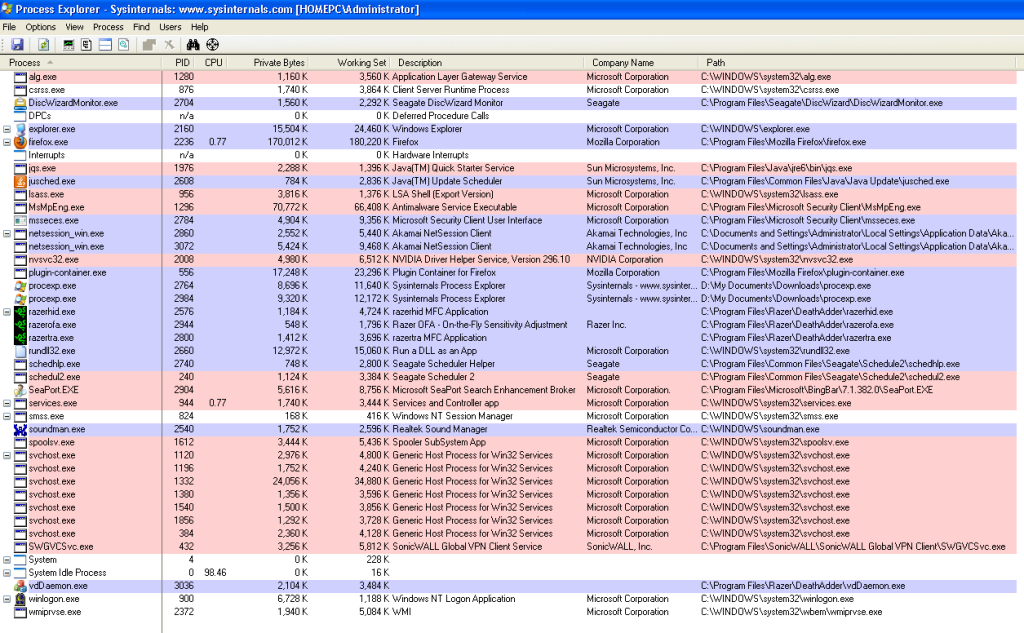1024x633 pixels.
Task: Open the Options menu
Action: [x=41, y=27]
